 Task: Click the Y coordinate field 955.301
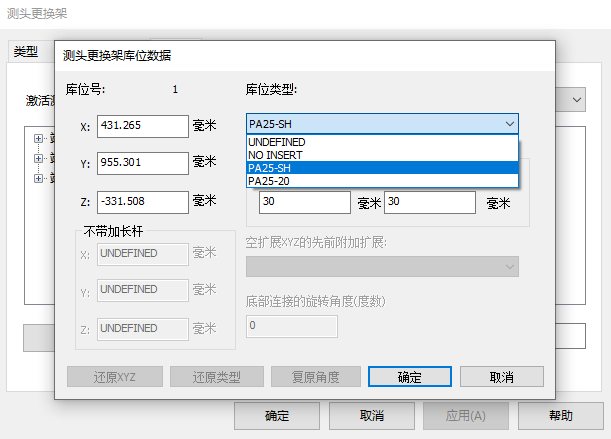click(x=143, y=163)
